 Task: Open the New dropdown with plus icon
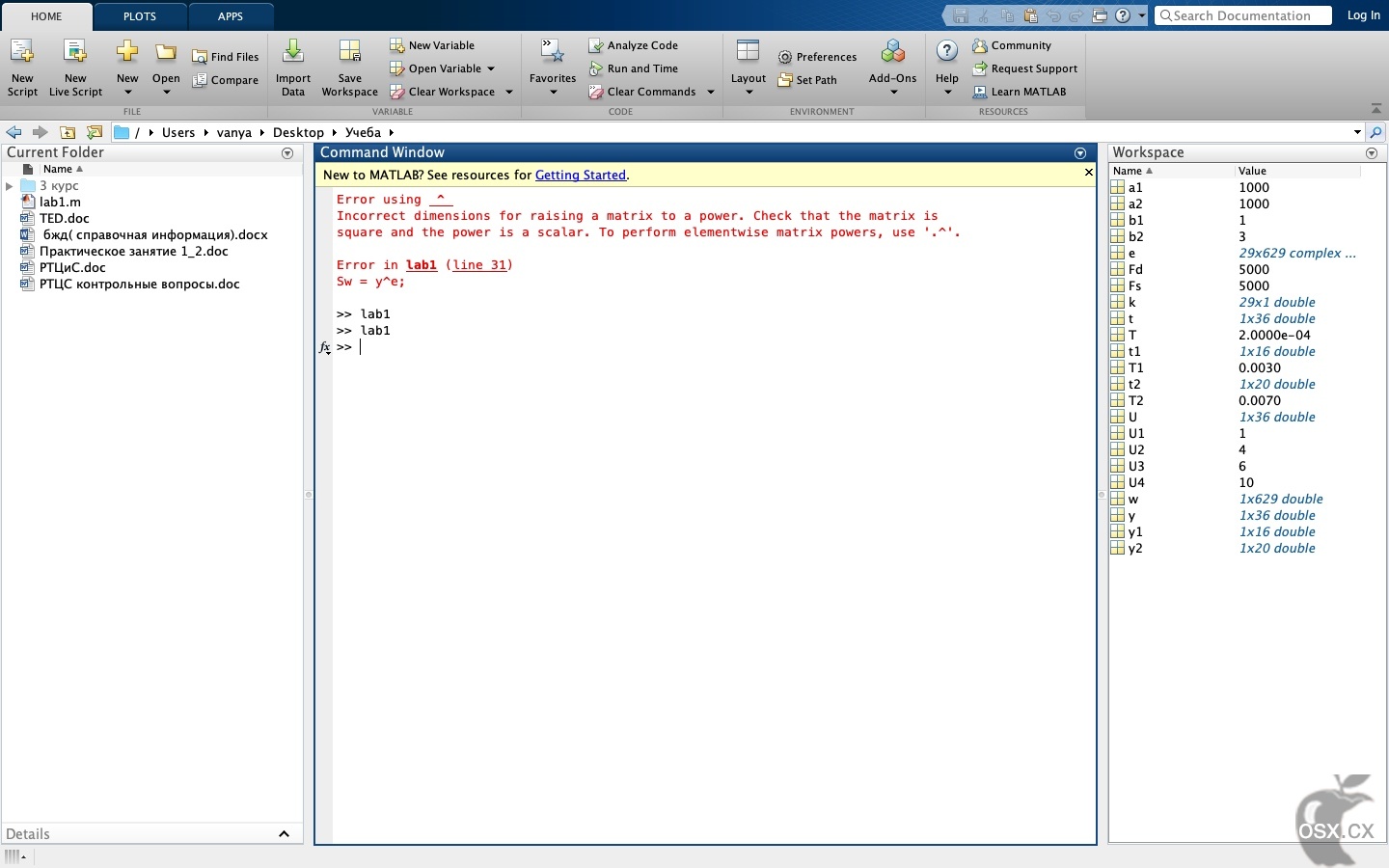pyautogui.click(x=127, y=68)
